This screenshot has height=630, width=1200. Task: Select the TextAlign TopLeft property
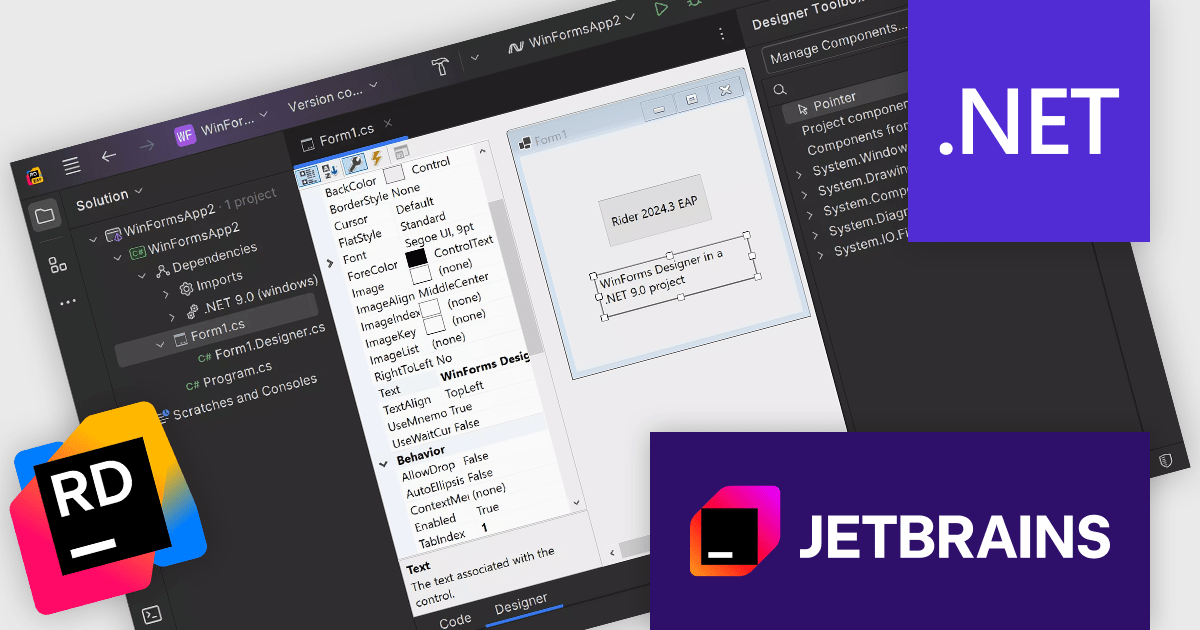pyautogui.click(x=433, y=396)
